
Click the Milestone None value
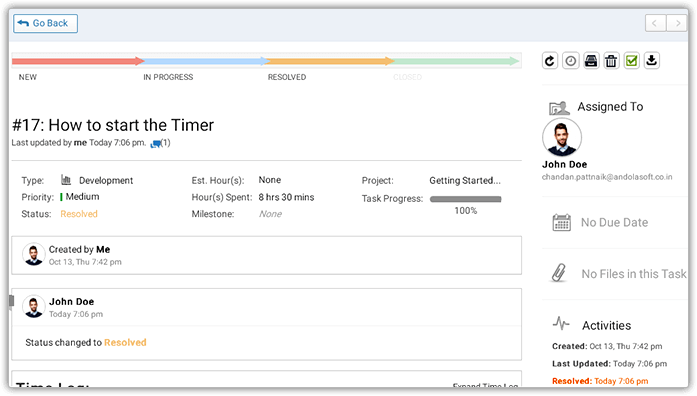270,214
